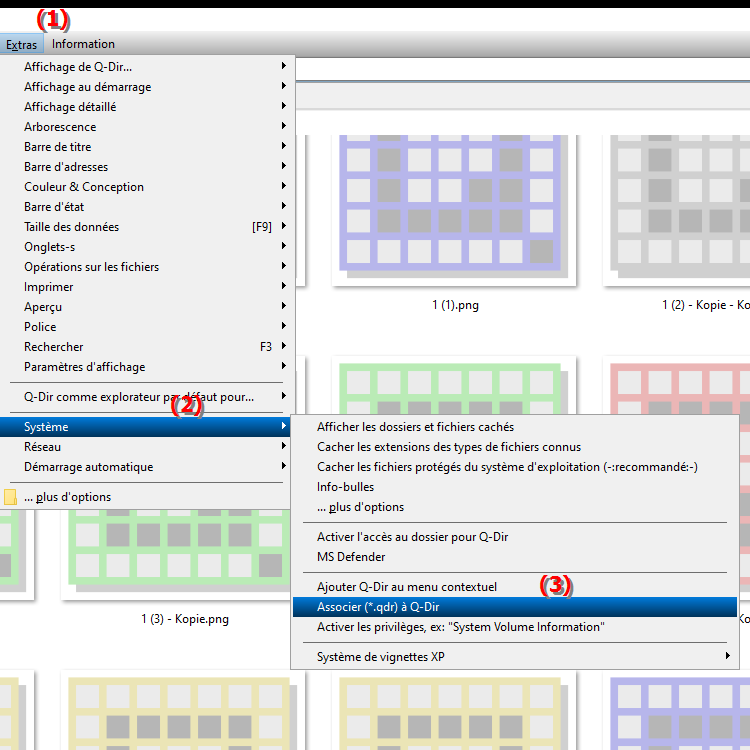This screenshot has width=750, height=750.
Task: Toggle Cacher les fichiers protégés du système
Action: point(515,467)
